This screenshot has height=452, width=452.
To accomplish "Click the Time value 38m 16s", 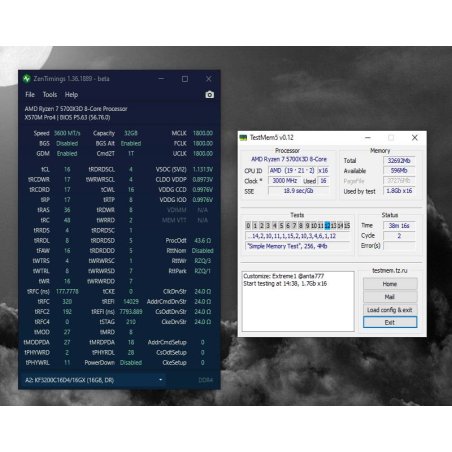I will coord(399,226).
